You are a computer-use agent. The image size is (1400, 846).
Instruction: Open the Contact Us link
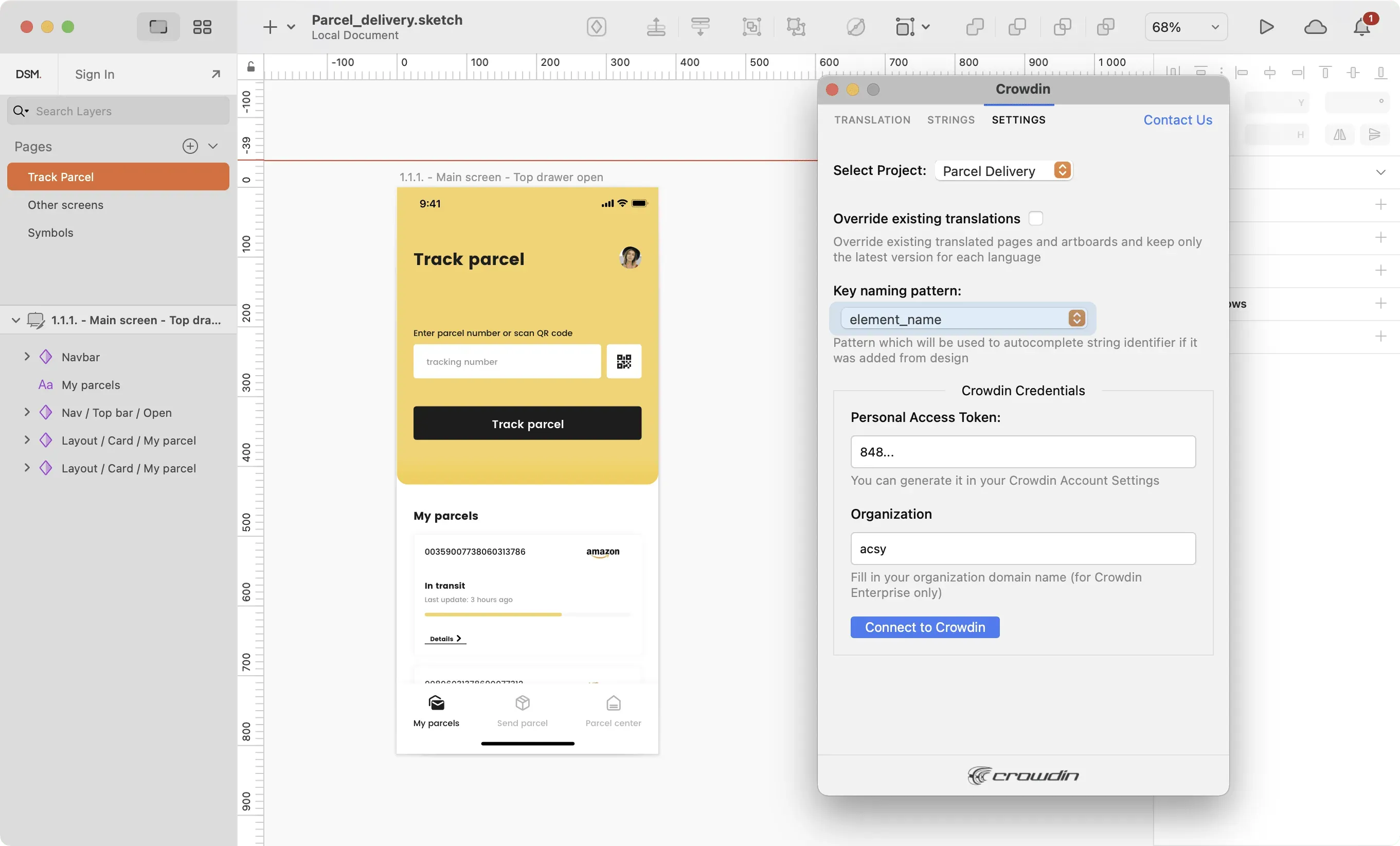coord(1177,120)
